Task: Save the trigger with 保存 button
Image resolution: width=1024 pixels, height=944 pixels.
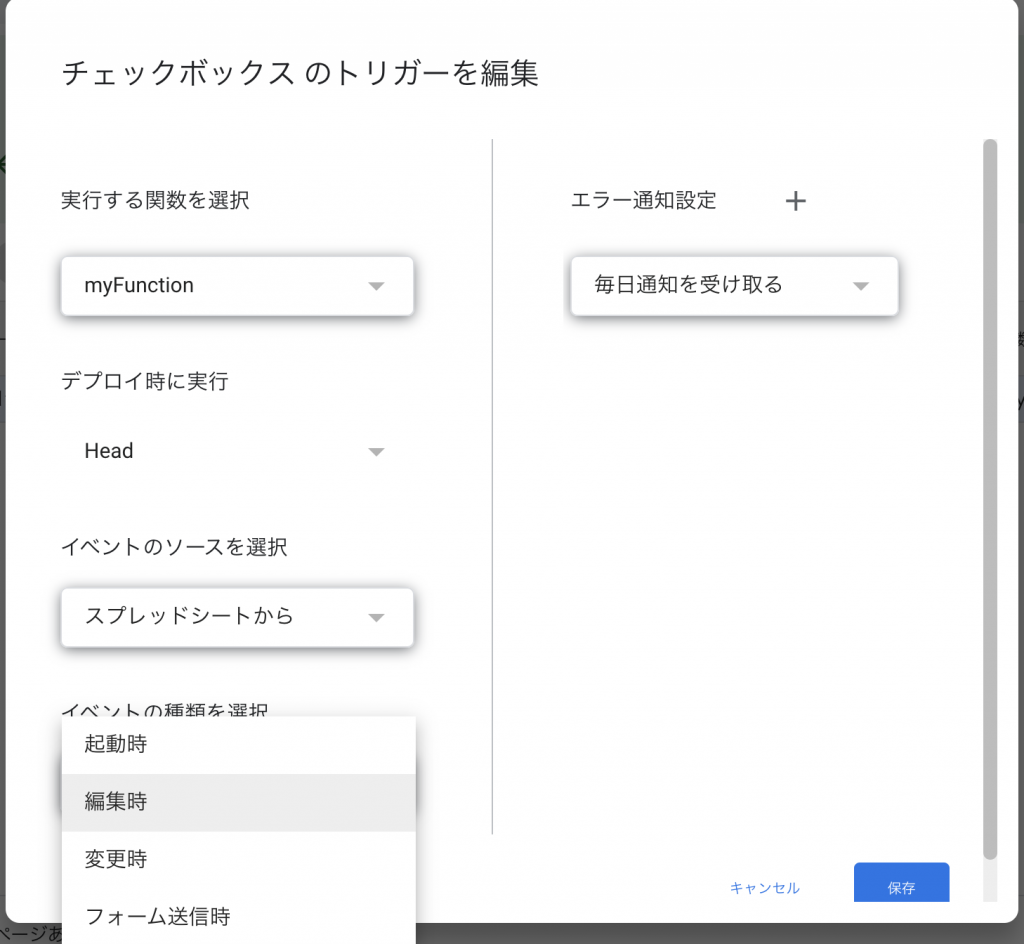Action: [x=901, y=883]
